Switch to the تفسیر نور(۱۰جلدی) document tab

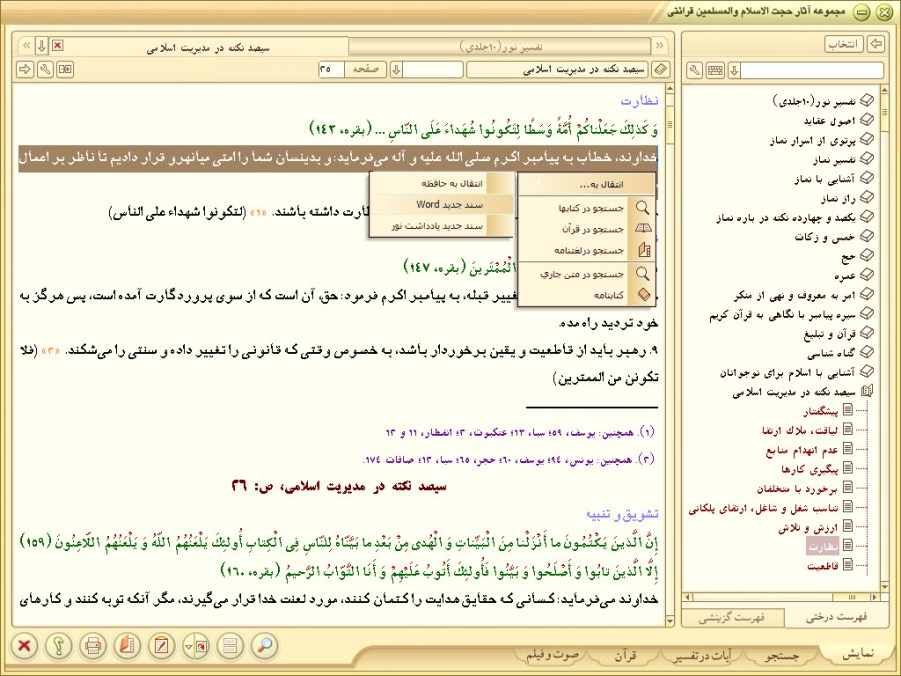(501, 46)
